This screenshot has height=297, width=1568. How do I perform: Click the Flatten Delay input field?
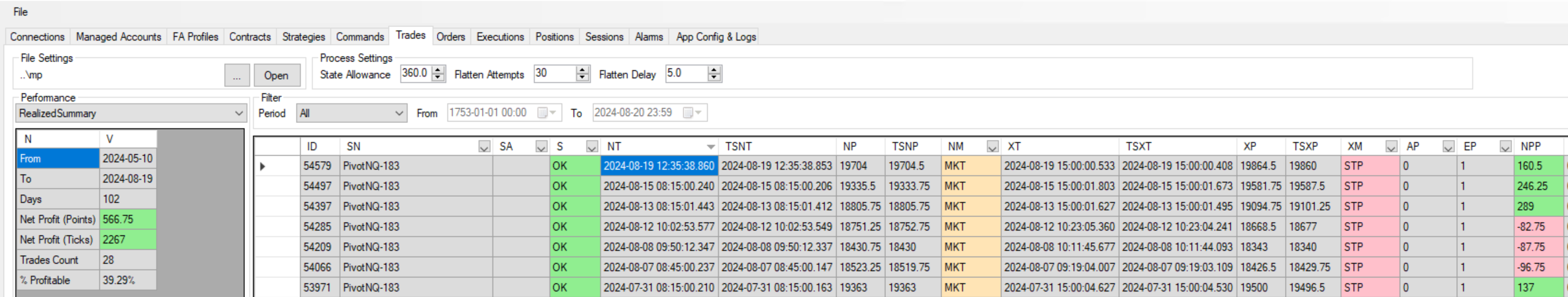pyautogui.click(x=685, y=74)
